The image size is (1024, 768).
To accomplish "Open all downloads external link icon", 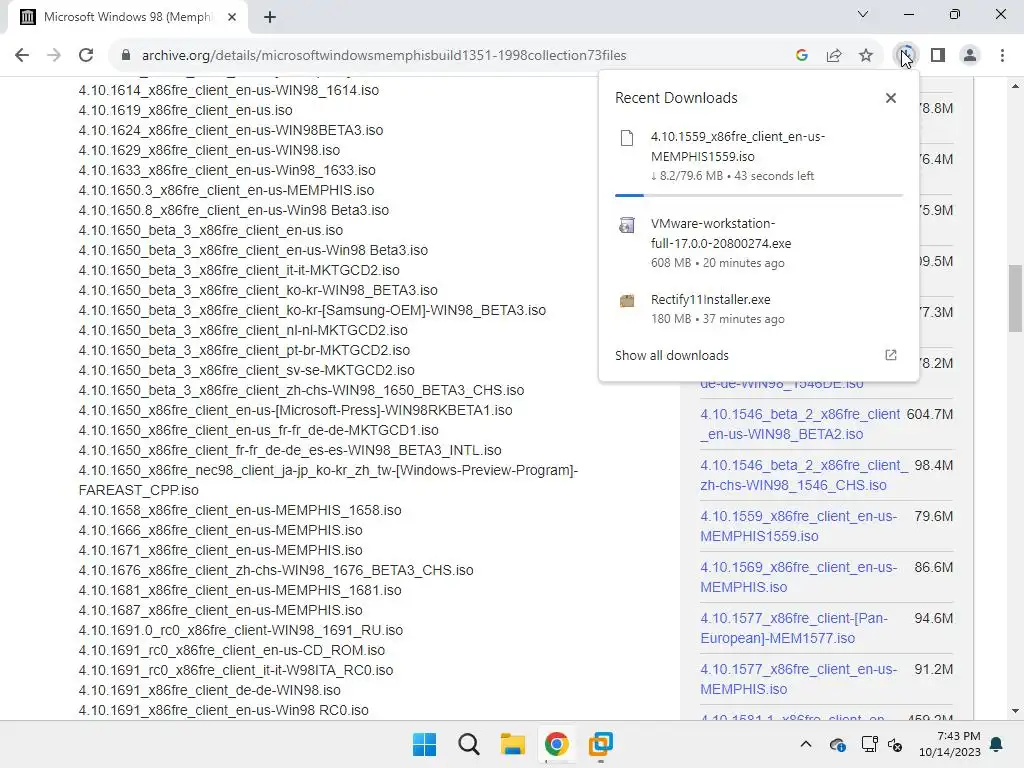I will coord(891,355).
